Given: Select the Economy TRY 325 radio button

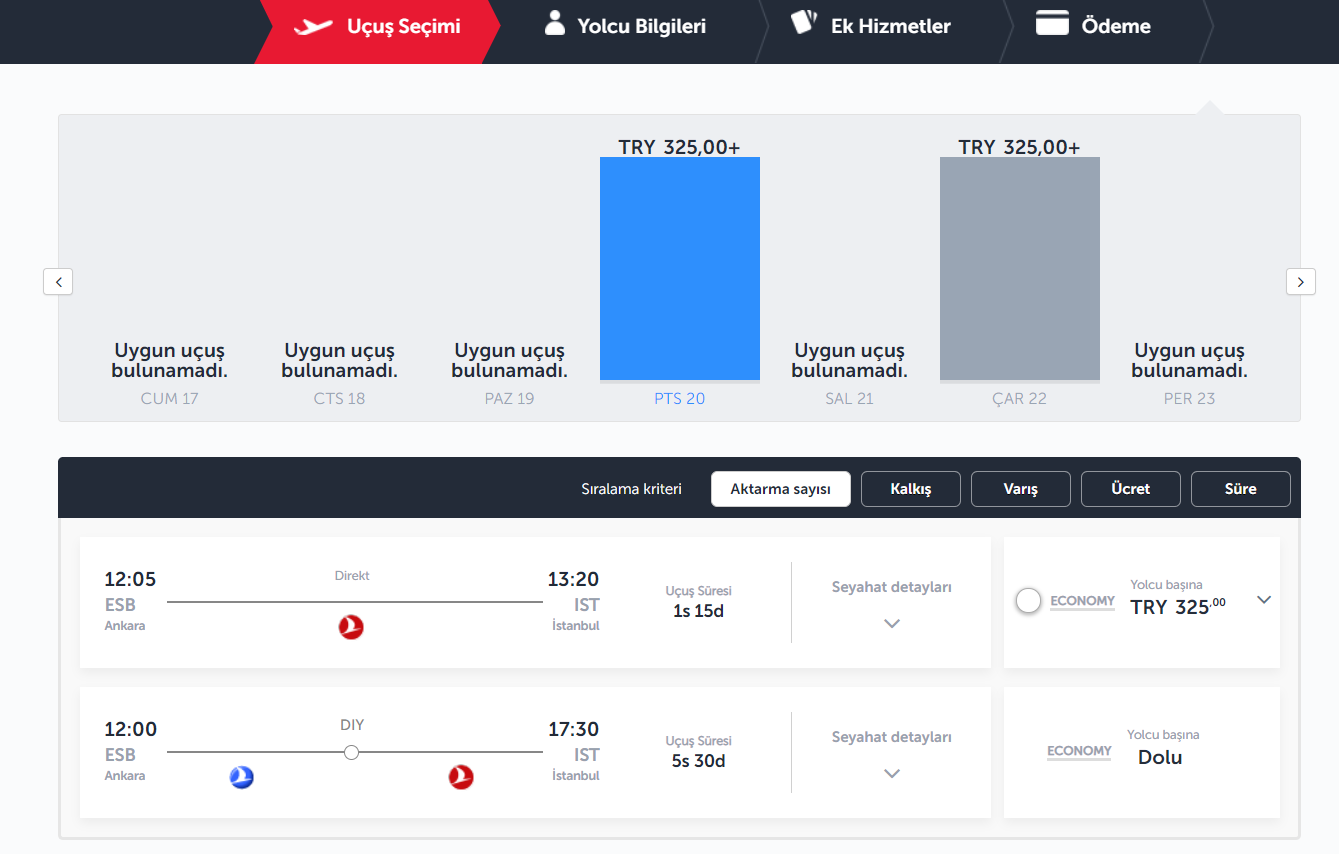Looking at the screenshot, I should 1028,601.
